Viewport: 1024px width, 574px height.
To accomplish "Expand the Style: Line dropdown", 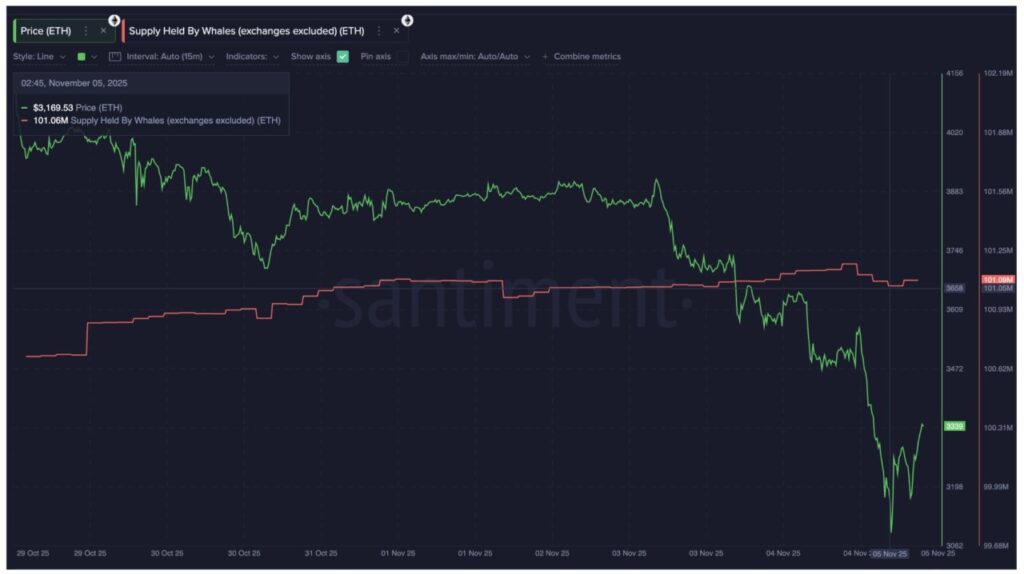I will (42, 56).
